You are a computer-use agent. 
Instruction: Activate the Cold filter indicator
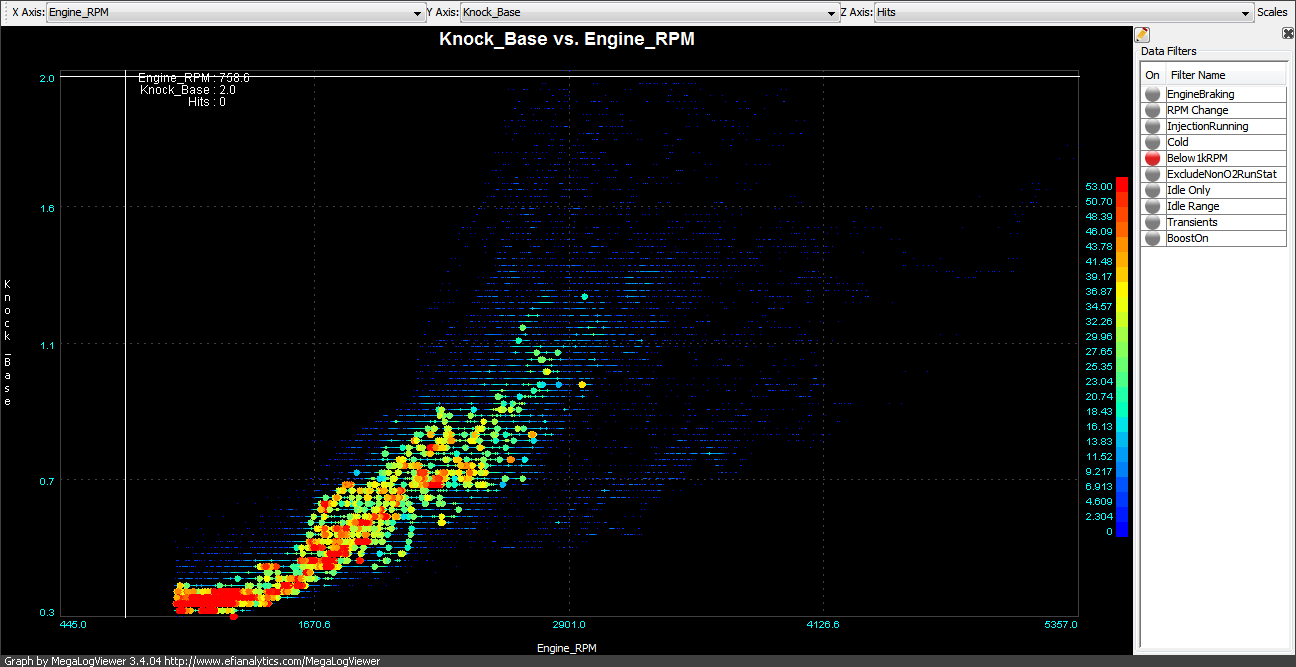point(1153,142)
